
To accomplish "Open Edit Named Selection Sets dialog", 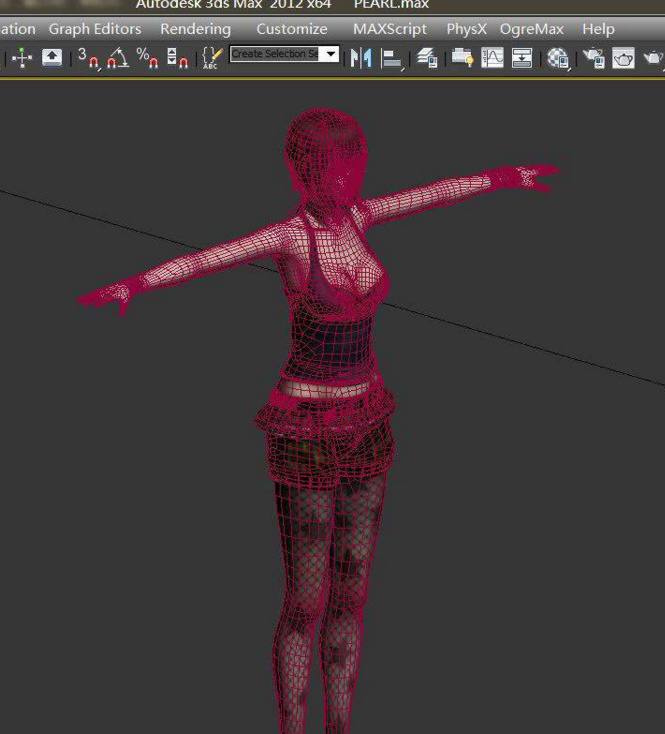I will (211, 58).
